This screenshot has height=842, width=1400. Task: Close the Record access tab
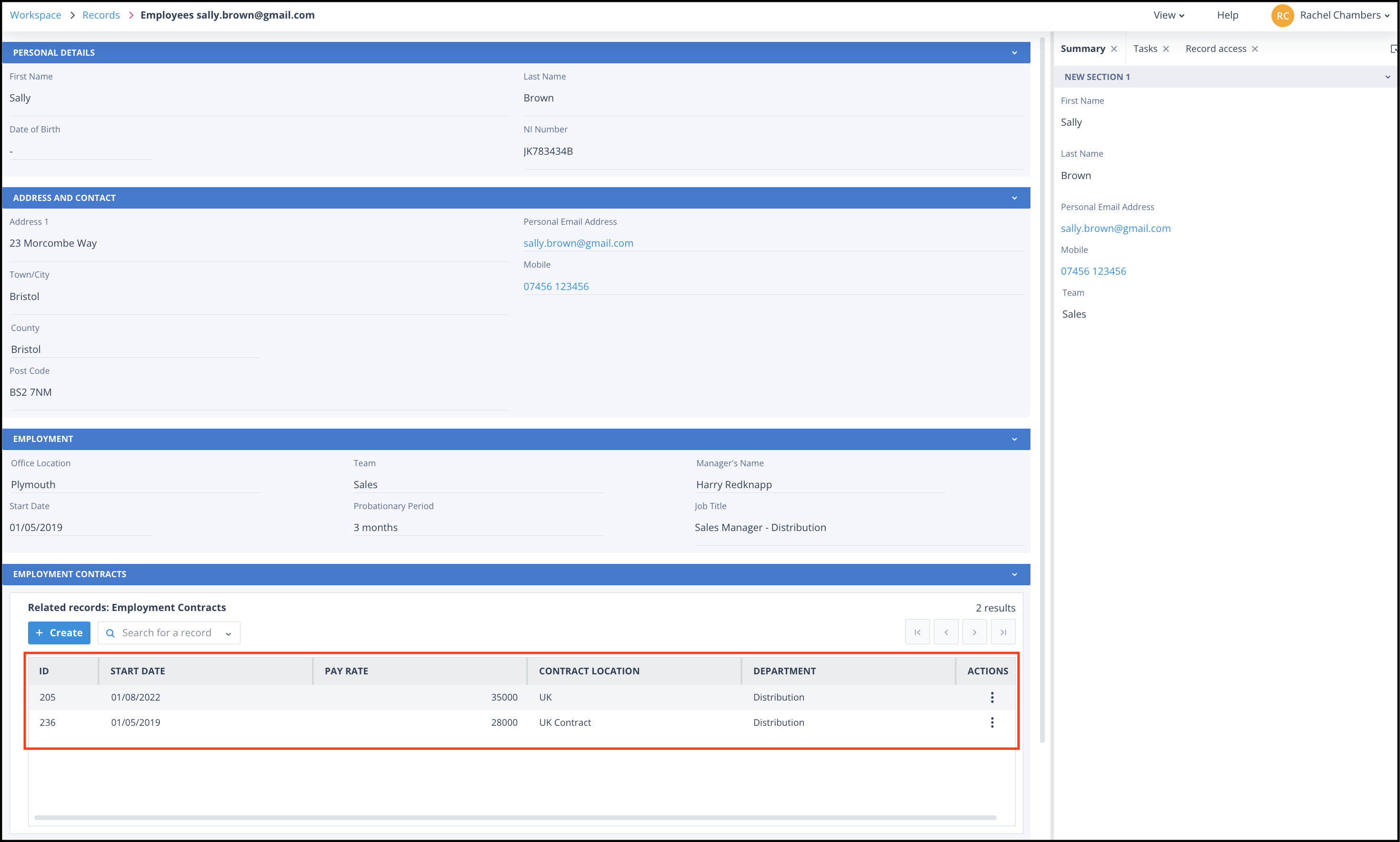tap(1255, 49)
